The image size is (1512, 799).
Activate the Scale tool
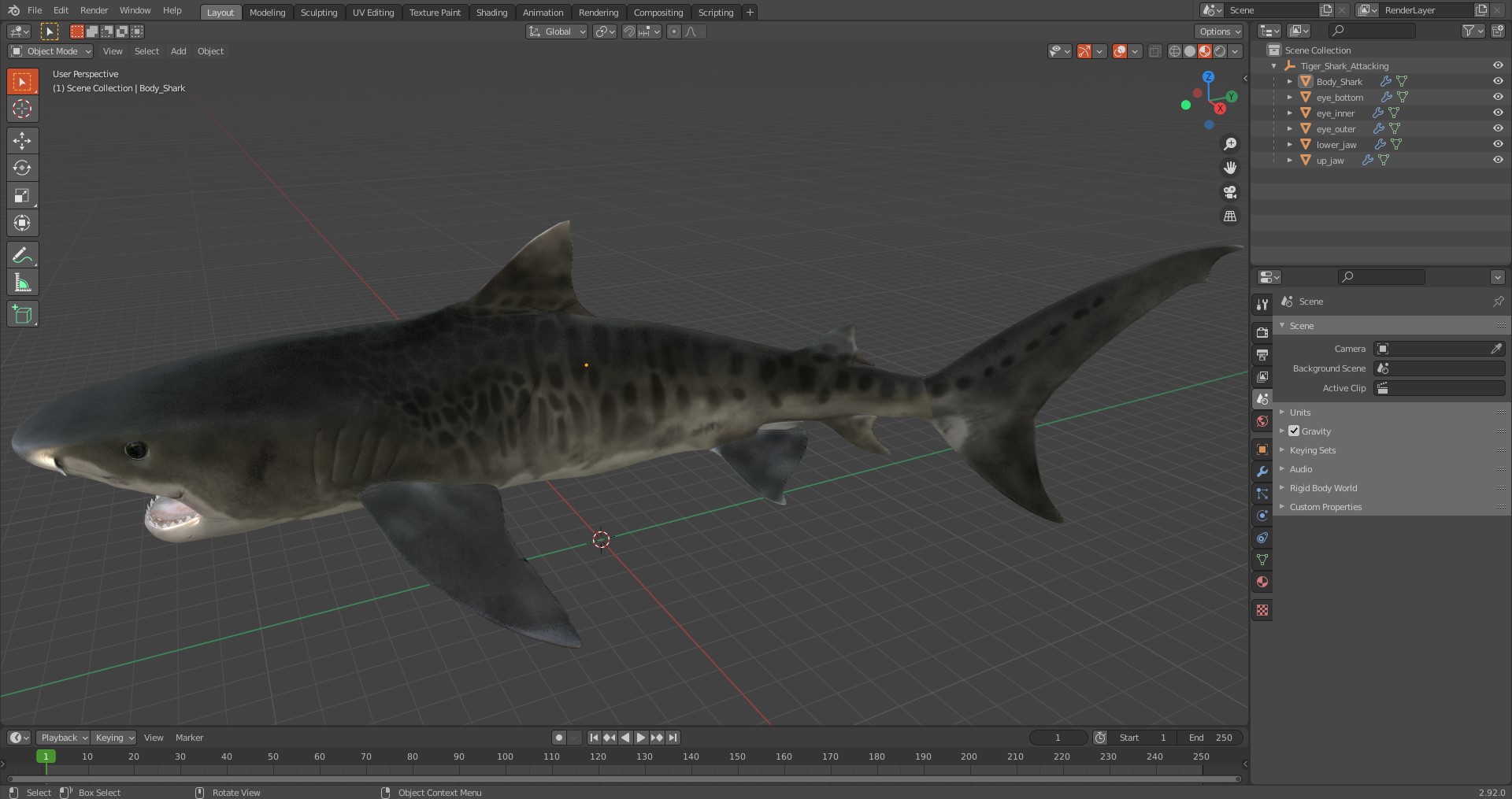22,196
